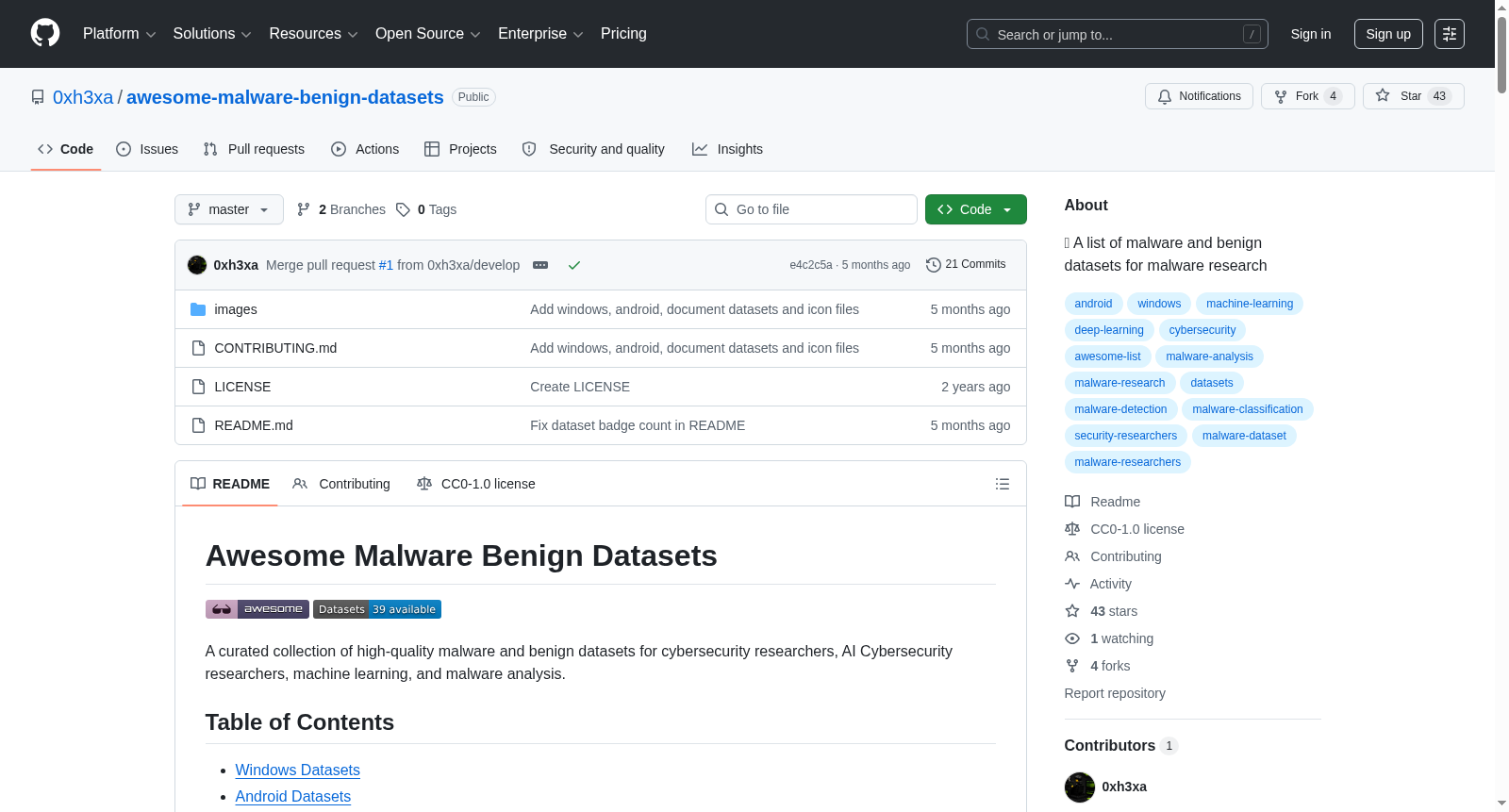Open the Readme link in About
Image resolution: width=1509 pixels, height=812 pixels.
pos(1103,502)
